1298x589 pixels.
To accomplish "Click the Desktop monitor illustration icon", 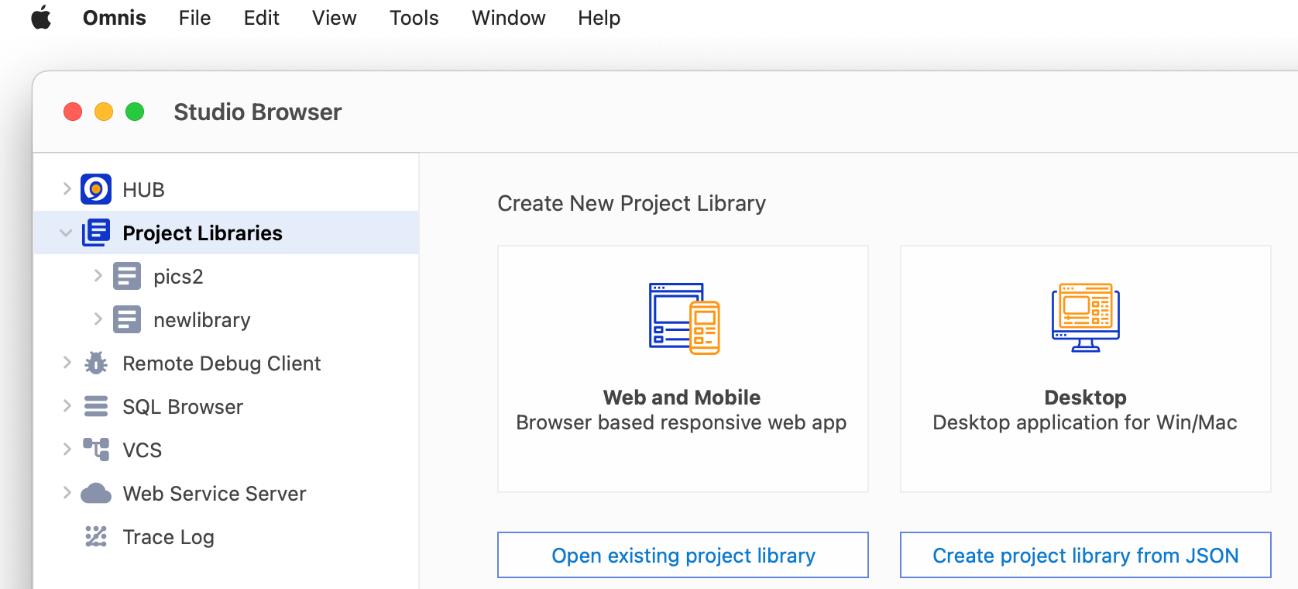I will pyautogui.click(x=1086, y=318).
